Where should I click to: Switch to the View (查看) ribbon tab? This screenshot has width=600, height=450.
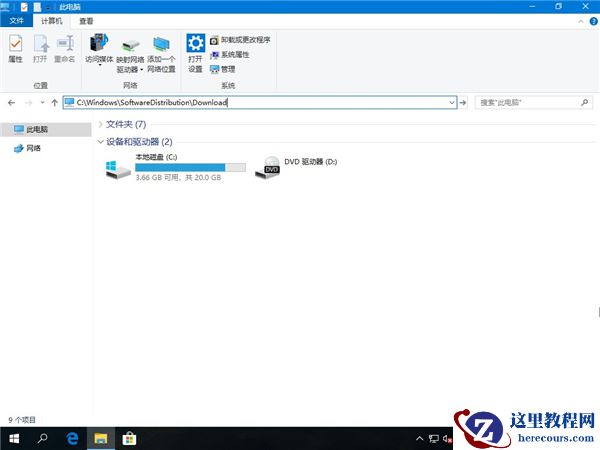coord(86,21)
